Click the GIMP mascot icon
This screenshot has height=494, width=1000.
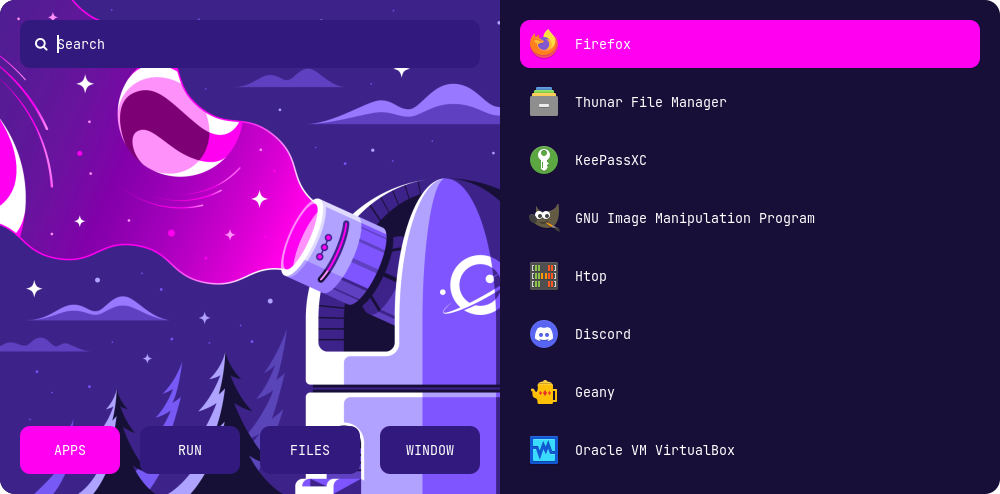tap(544, 218)
